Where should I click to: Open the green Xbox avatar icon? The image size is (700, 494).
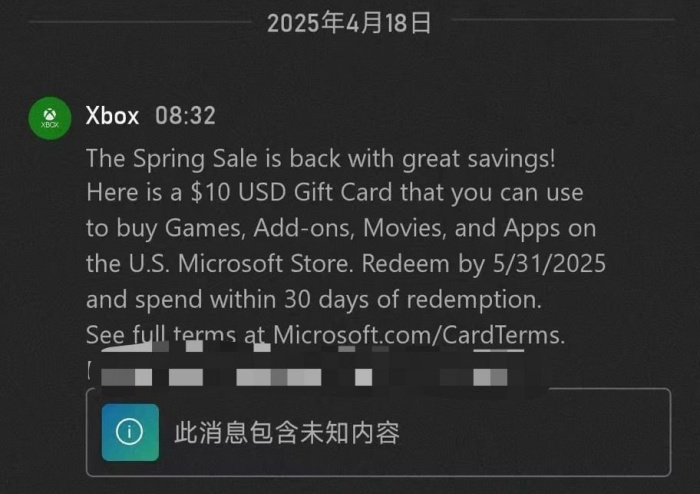coord(50,118)
